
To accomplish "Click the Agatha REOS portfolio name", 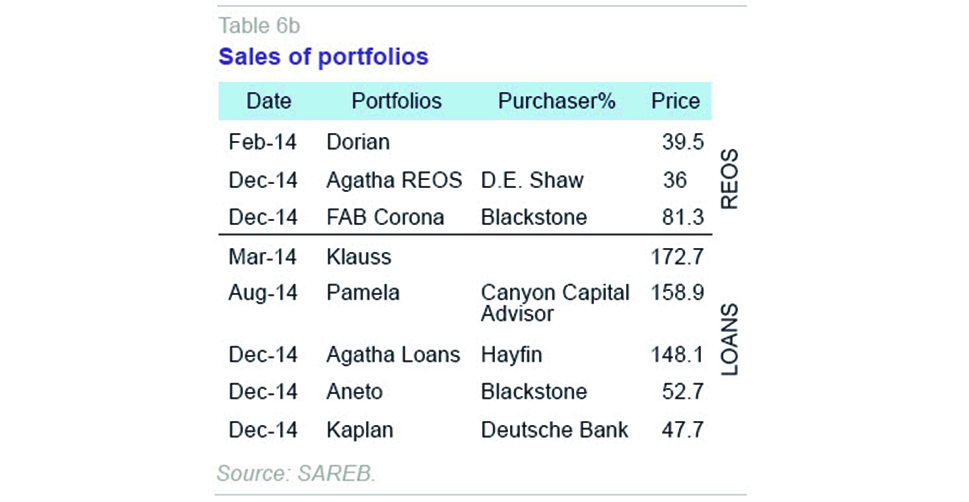I will coord(394,180).
